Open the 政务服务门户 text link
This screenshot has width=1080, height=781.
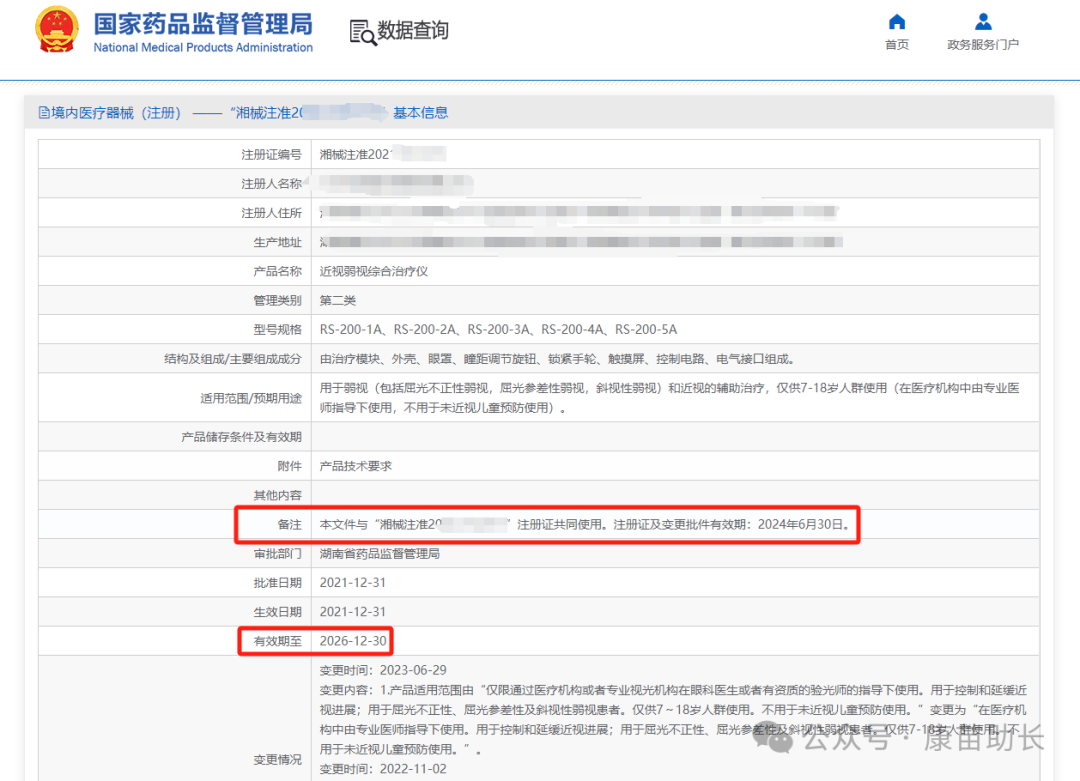point(983,45)
